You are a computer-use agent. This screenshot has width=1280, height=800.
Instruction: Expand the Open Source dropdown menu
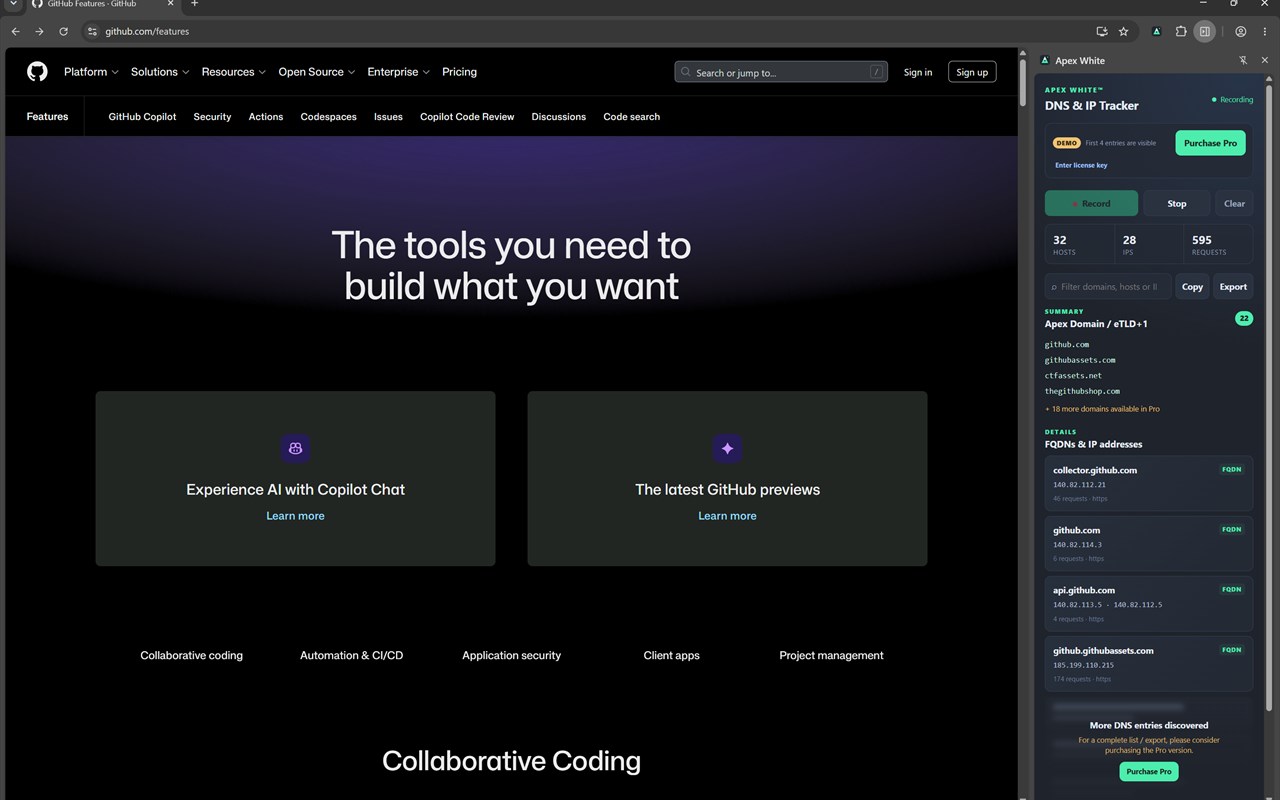click(317, 72)
